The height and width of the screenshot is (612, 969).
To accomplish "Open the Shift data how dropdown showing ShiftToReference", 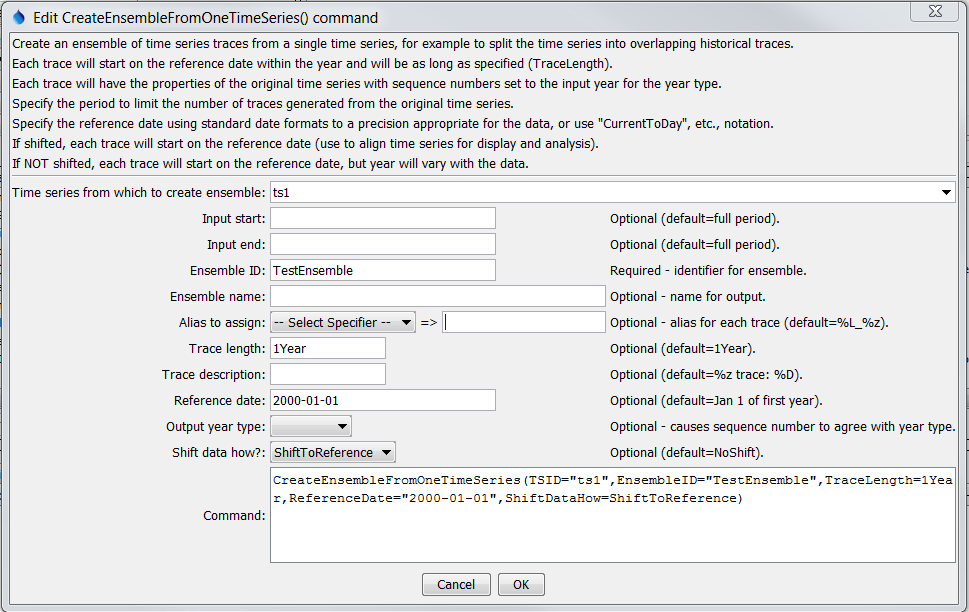I will pyautogui.click(x=332, y=452).
